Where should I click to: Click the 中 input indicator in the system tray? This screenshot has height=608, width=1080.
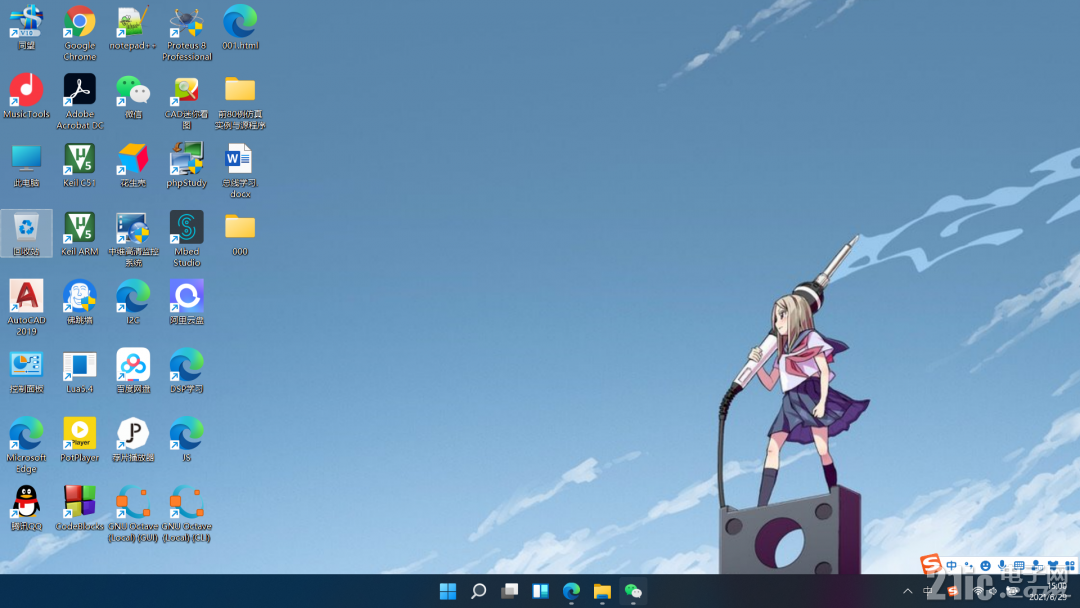click(x=928, y=591)
